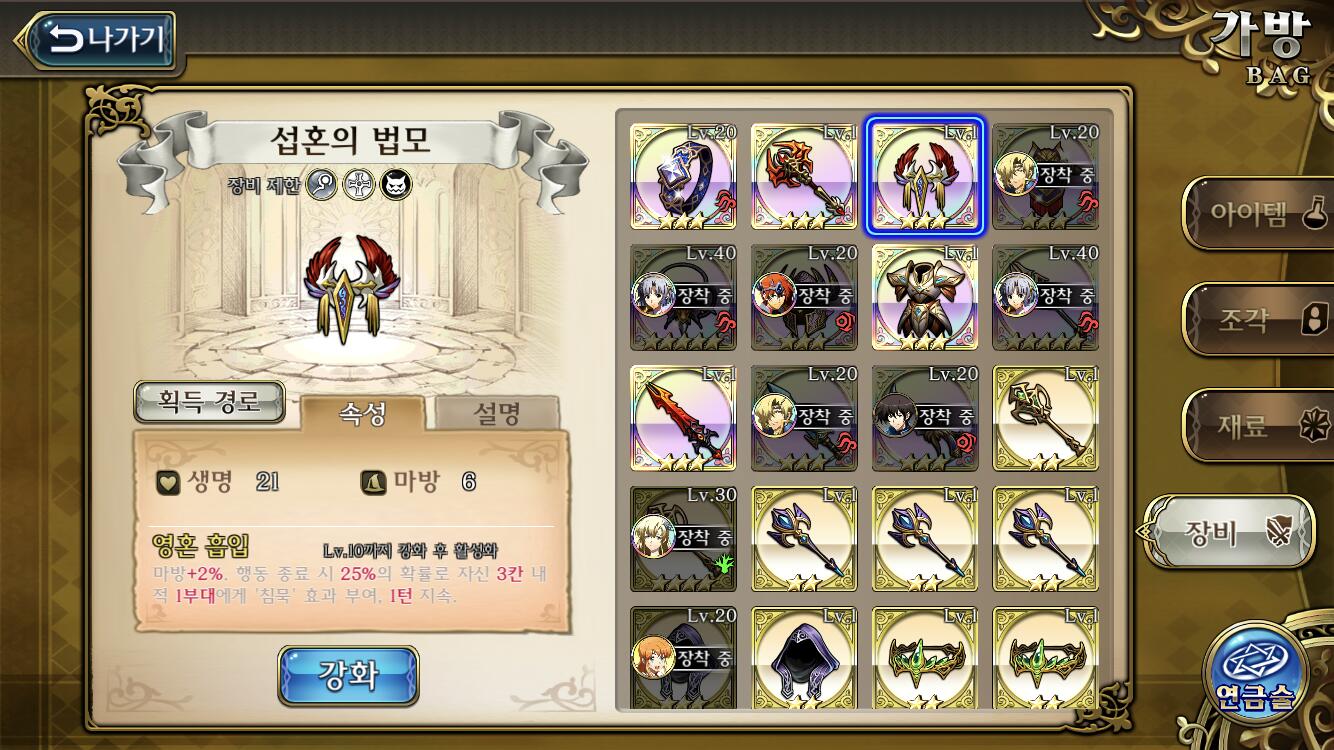Image resolution: width=1334 pixels, height=750 pixels.
Task: Select the dark purple hood item
Action: pyautogui.click(x=804, y=657)
